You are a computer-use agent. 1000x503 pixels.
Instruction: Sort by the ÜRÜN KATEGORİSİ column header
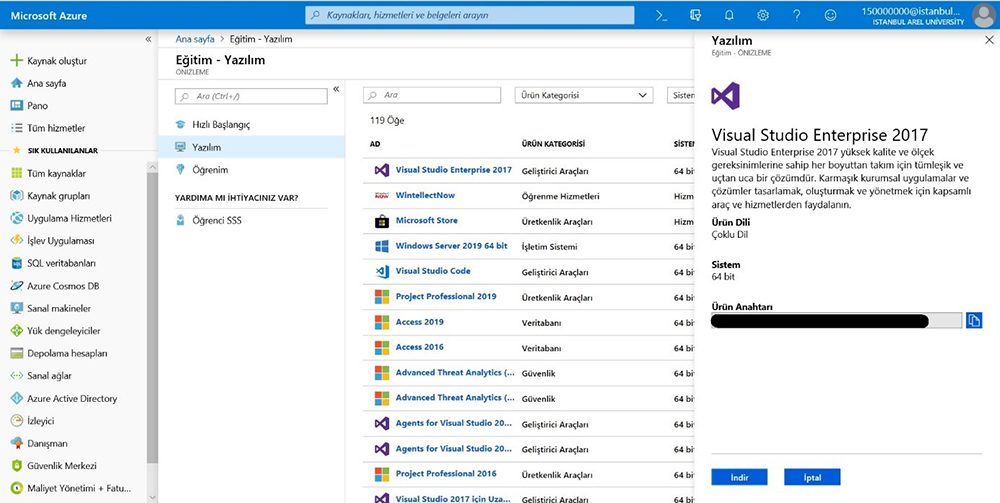pyautogui.click(x=553, y=144)
